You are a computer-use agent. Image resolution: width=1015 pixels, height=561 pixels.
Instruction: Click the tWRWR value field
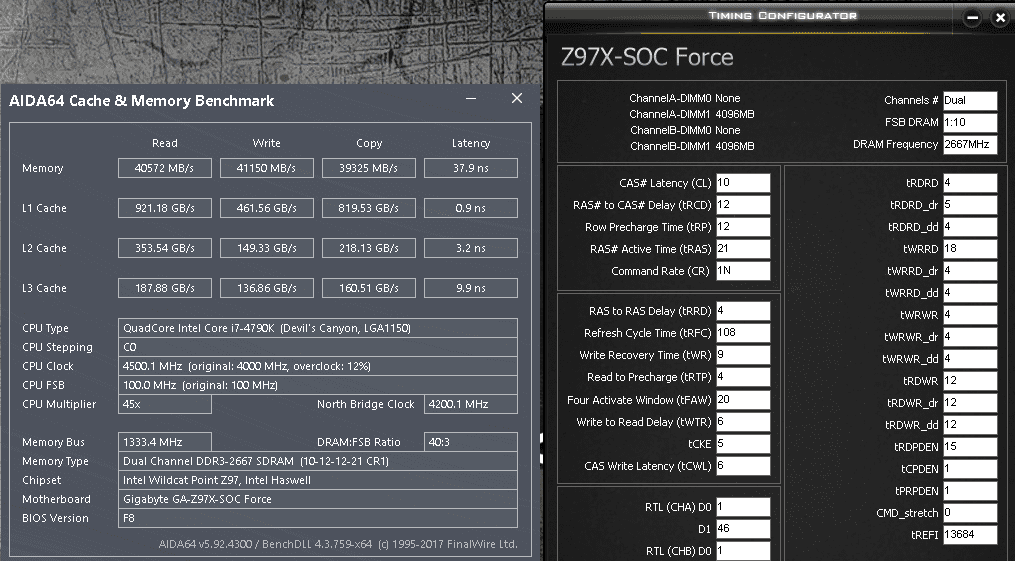coord(970,314)
